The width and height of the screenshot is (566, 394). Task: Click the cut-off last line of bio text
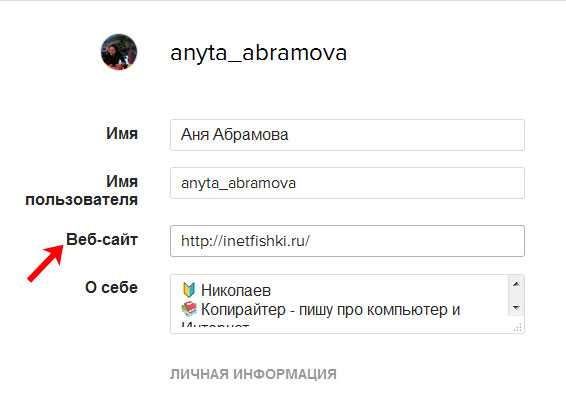[215, 325]
